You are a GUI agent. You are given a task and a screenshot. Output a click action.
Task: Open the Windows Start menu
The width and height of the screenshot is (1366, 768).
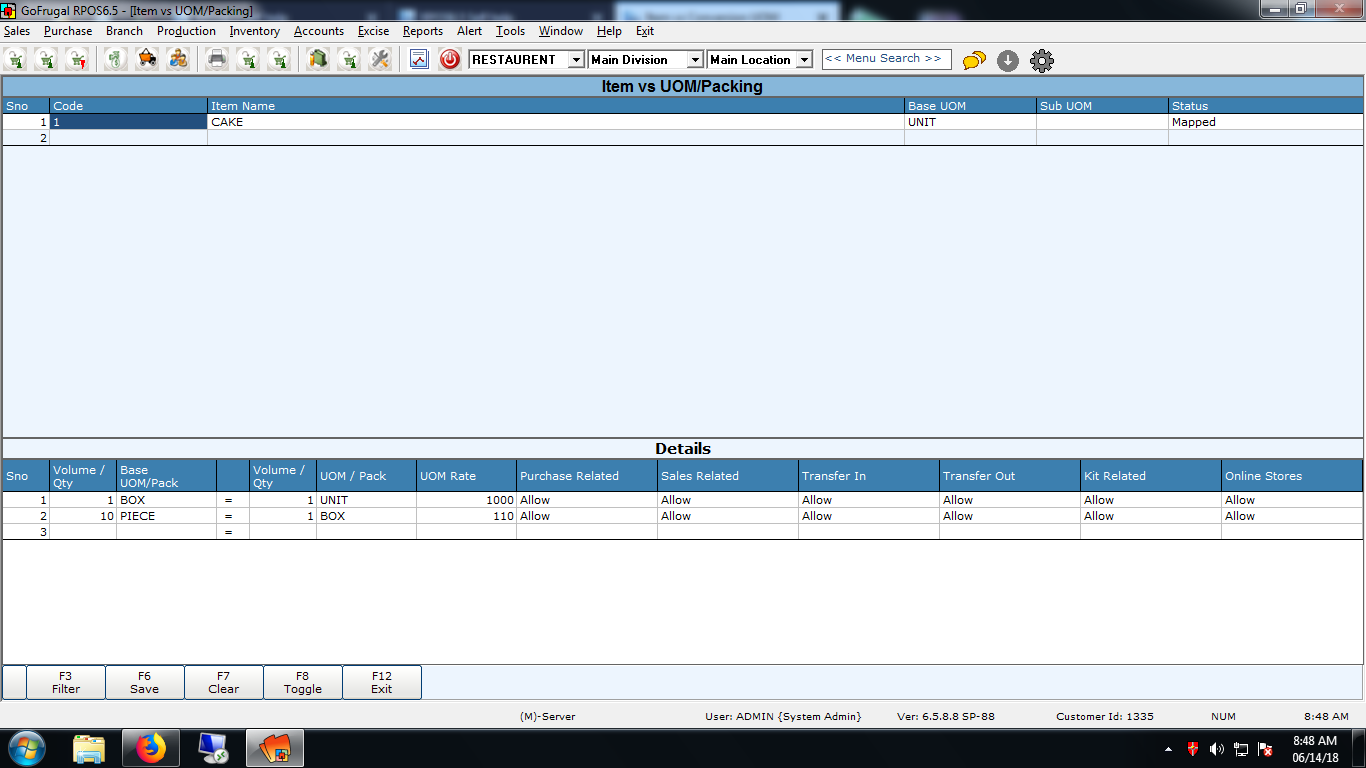[x=26, y=748]
